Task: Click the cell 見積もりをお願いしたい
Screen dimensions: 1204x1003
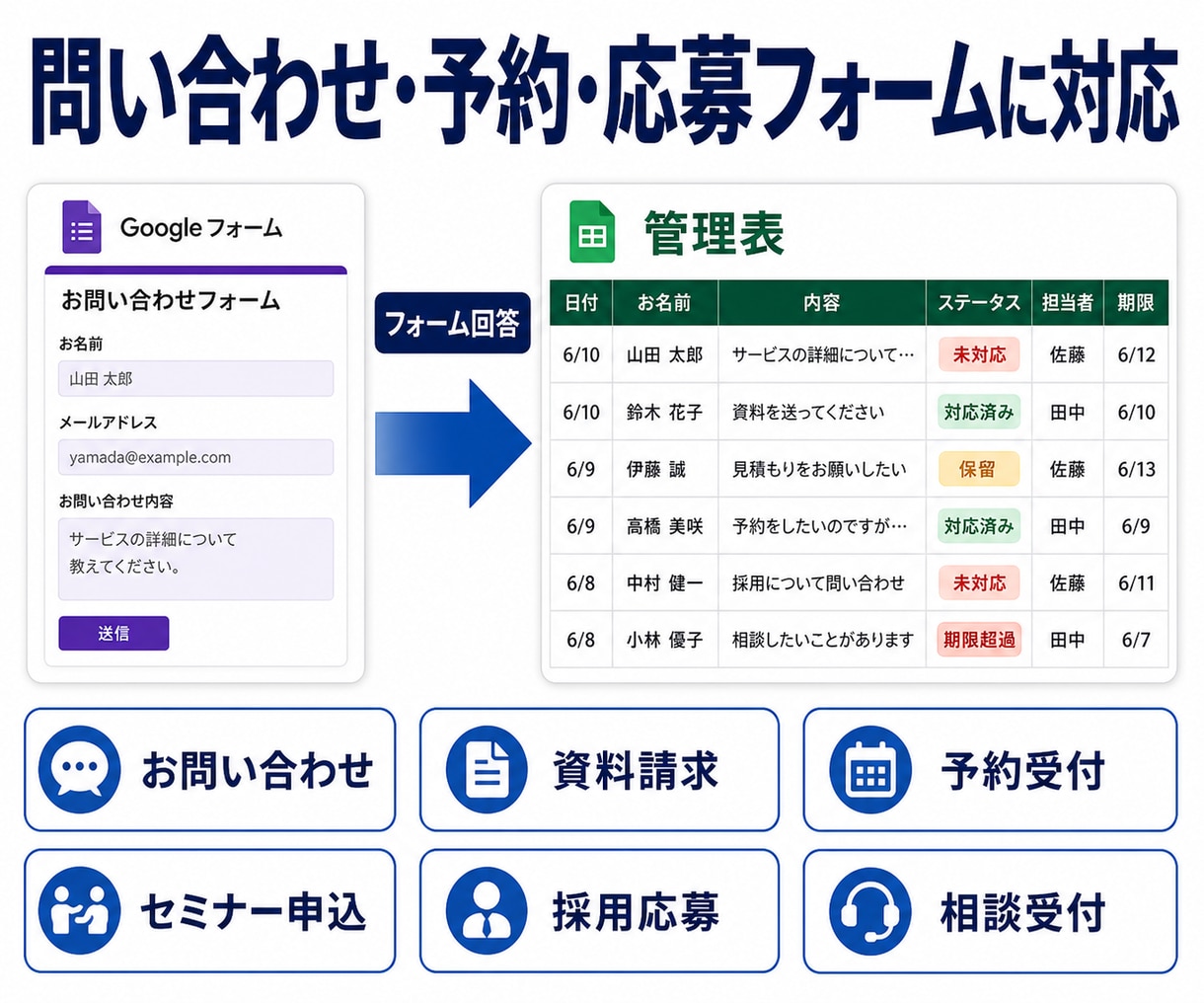Action: (x=822, y=469)
